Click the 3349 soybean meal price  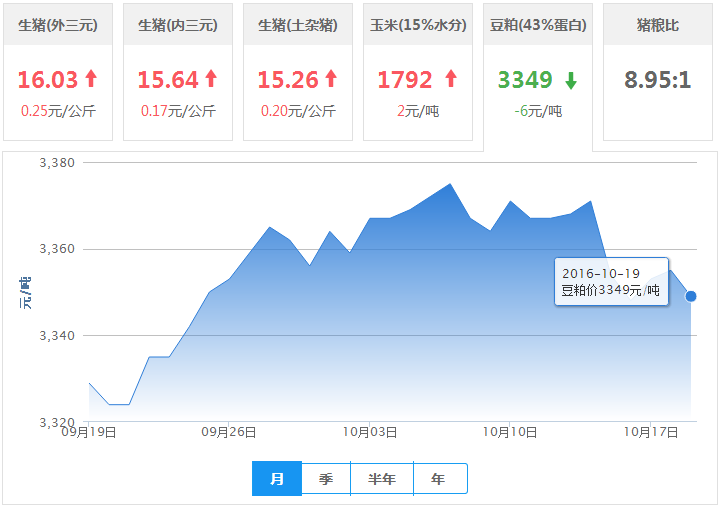point(525,80)
